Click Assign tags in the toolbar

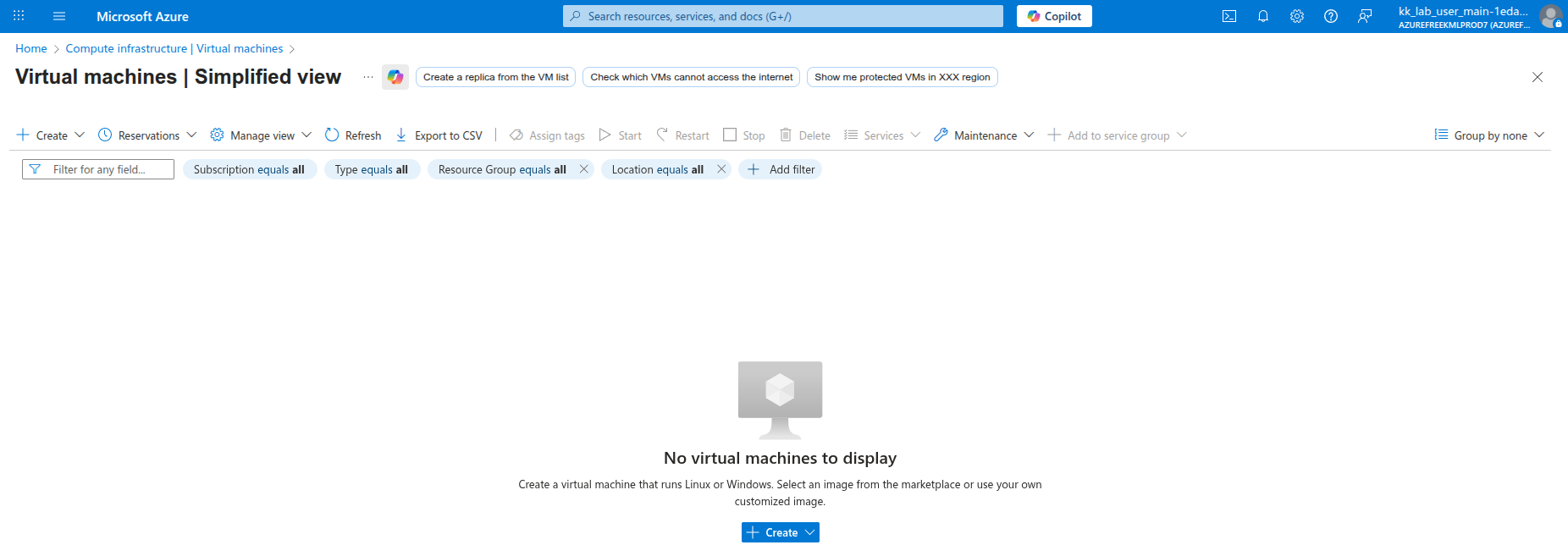coord(547,135)
